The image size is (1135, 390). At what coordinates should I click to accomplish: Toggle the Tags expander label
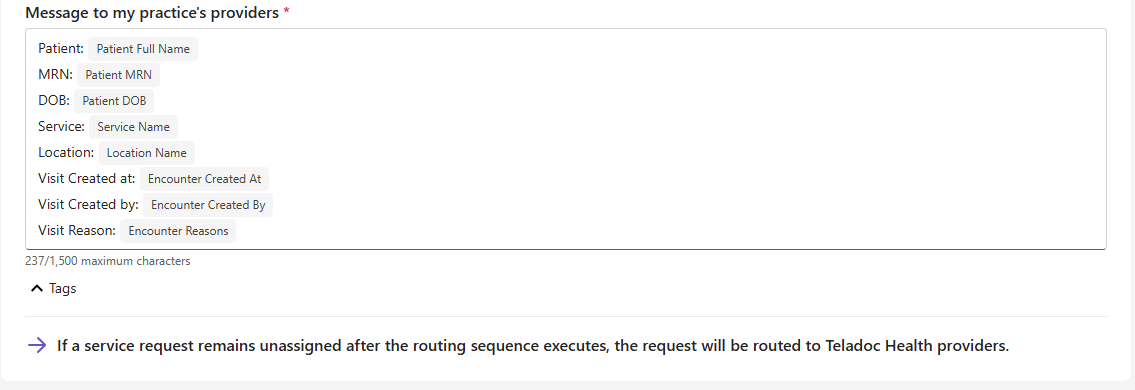[x=62, y=289]
